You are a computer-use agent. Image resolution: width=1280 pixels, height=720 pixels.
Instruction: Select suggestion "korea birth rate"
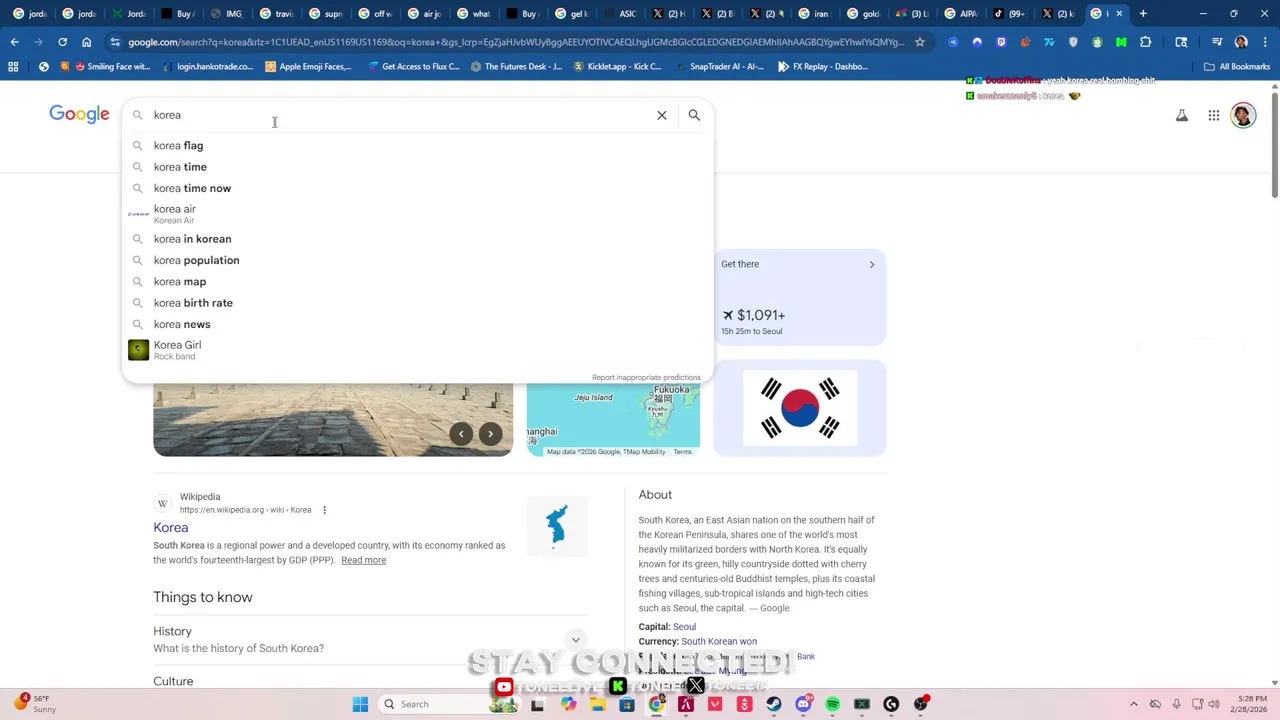(418, 303)
